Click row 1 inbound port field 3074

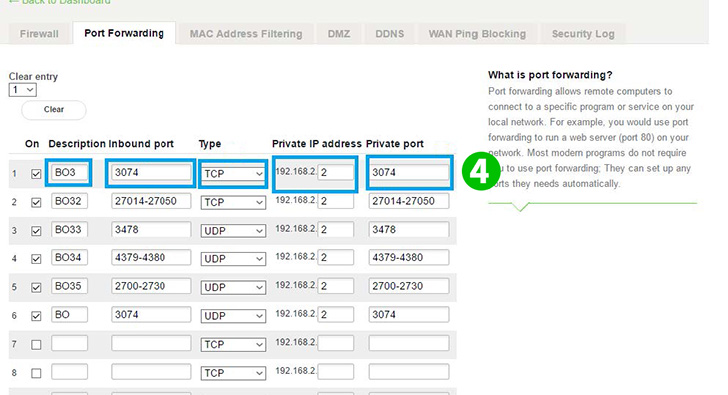click(x=151, y=173)
